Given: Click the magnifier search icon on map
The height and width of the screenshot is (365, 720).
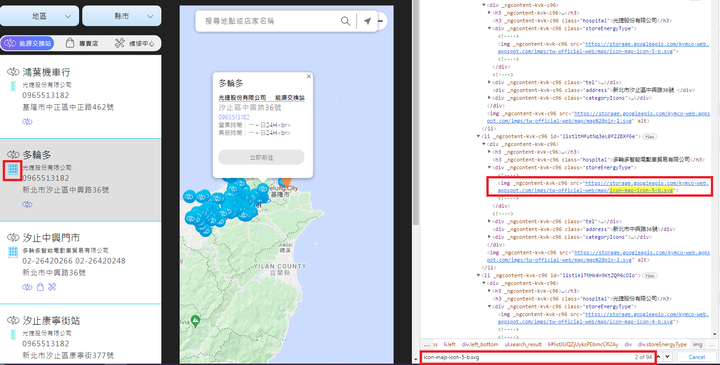Looking at the screenshot, I should [345, 21].
